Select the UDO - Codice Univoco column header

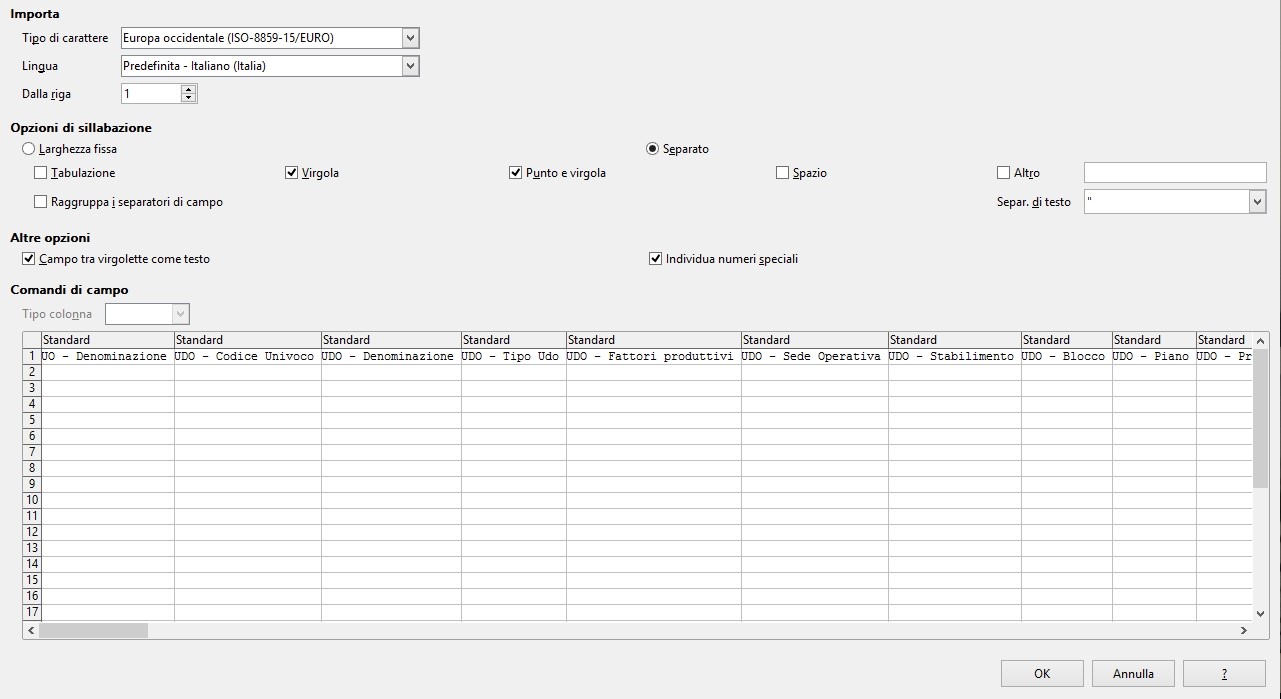tap(247, 340)
